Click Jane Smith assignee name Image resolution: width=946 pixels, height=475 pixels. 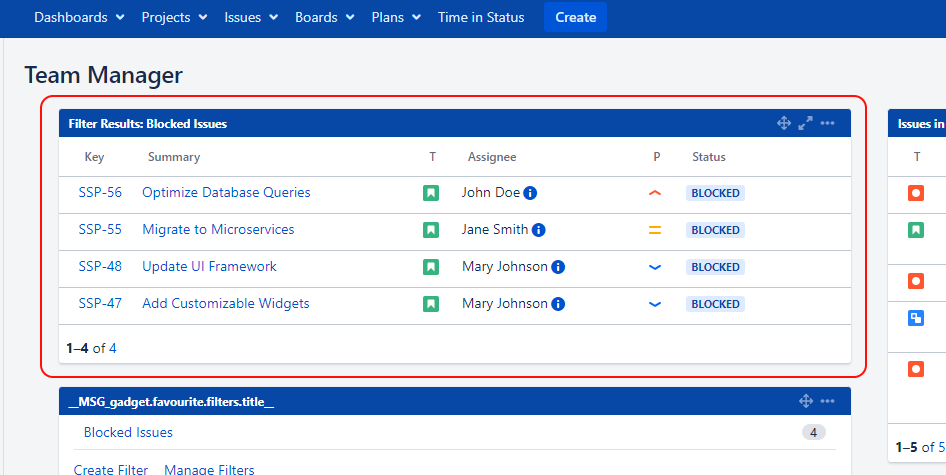pos(495,229)
